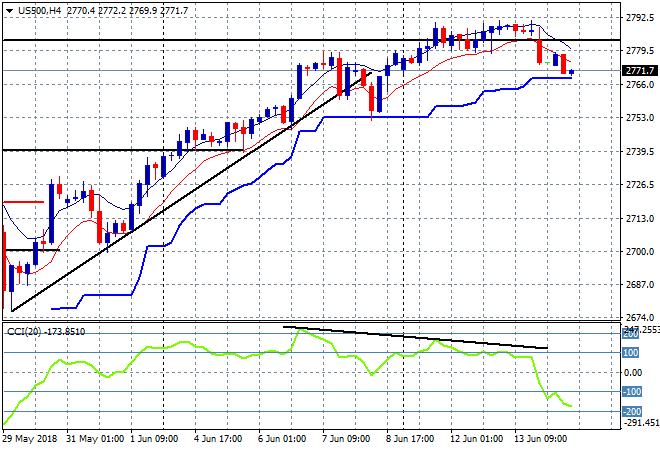This screenshot has width=660, height=450.
Task: Click the 12 Jun 01:00 time label
Action: [x=477, y=439]
